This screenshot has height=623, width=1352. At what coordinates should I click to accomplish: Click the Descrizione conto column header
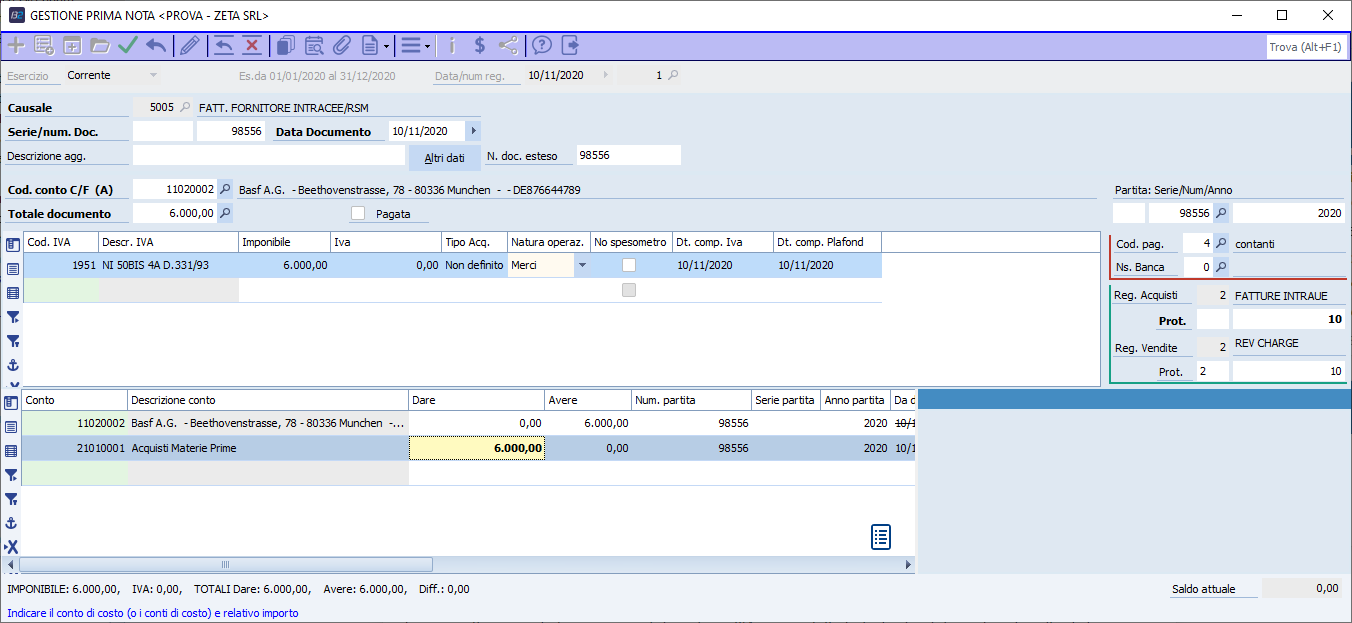[267, 400]
